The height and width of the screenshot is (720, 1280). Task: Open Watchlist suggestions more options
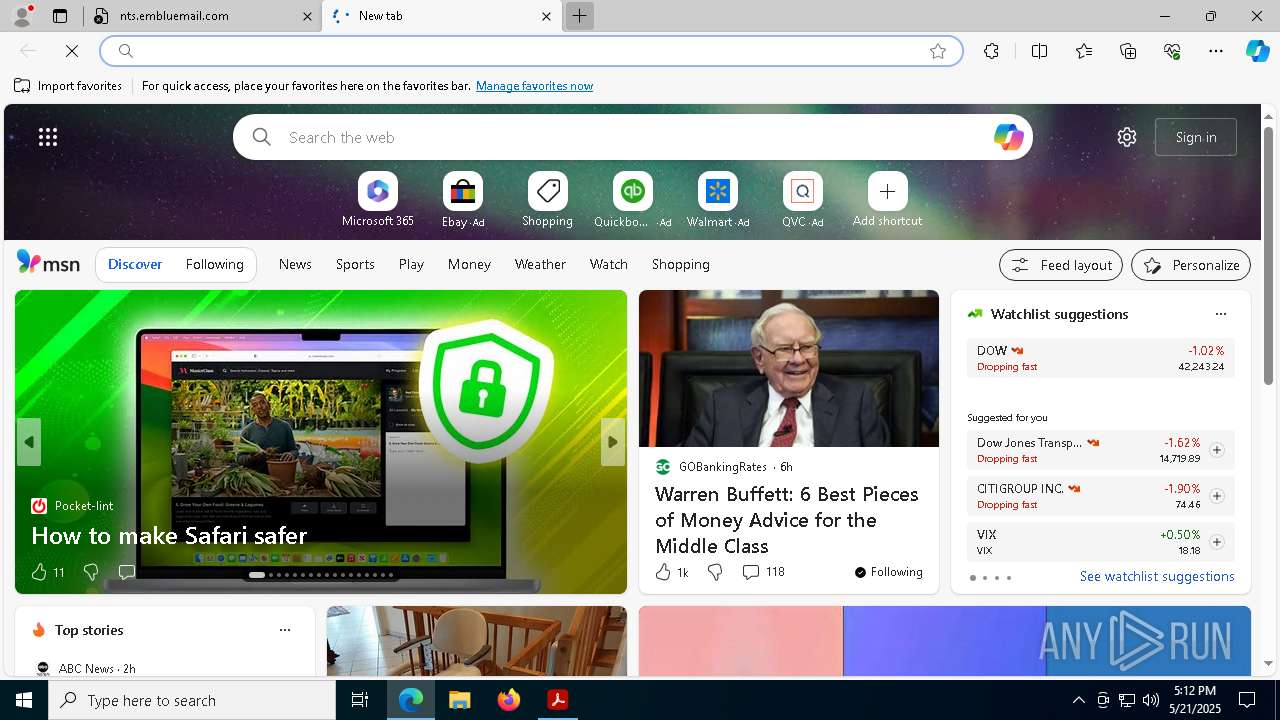click(1220, 314)
